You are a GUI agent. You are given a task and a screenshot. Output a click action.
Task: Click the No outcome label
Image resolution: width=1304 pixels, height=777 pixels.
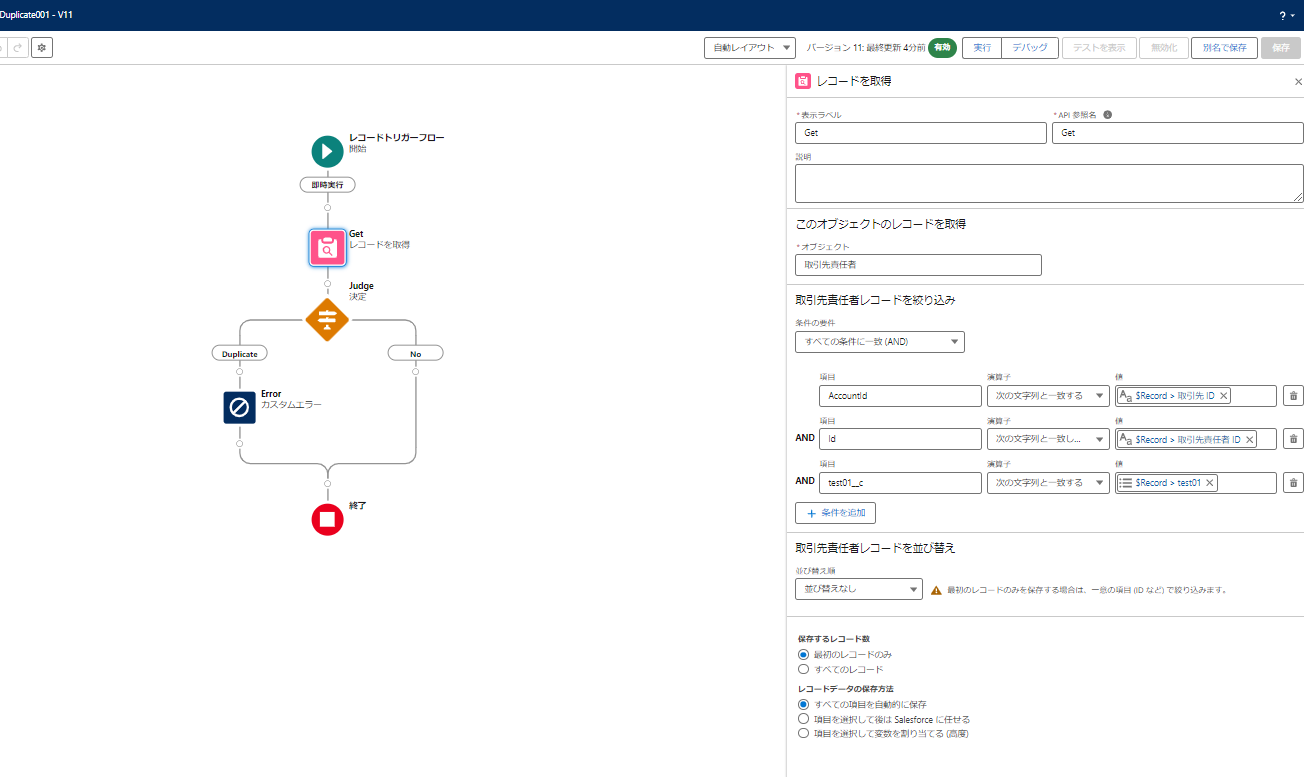tap(415, 353)
